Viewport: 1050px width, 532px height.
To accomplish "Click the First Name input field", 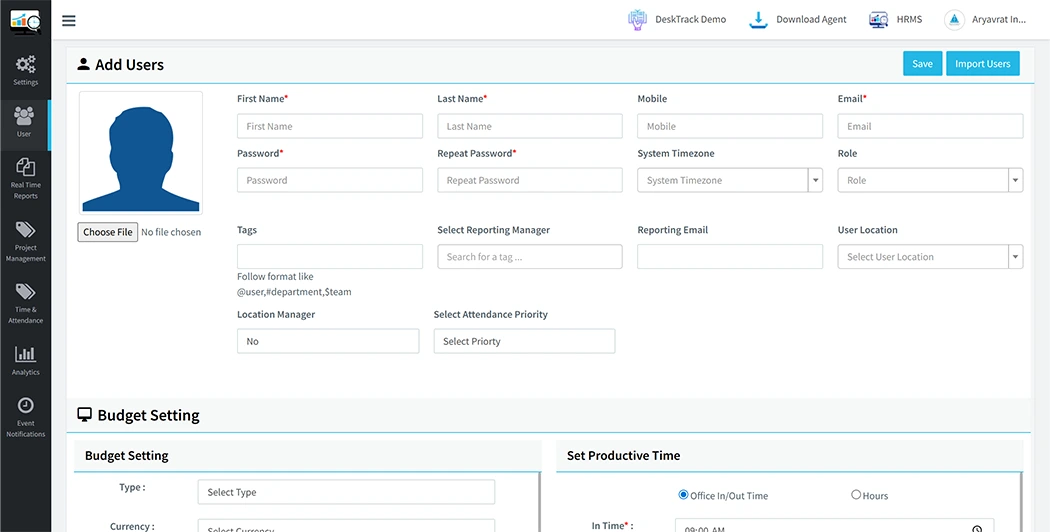I will point(329,126).
